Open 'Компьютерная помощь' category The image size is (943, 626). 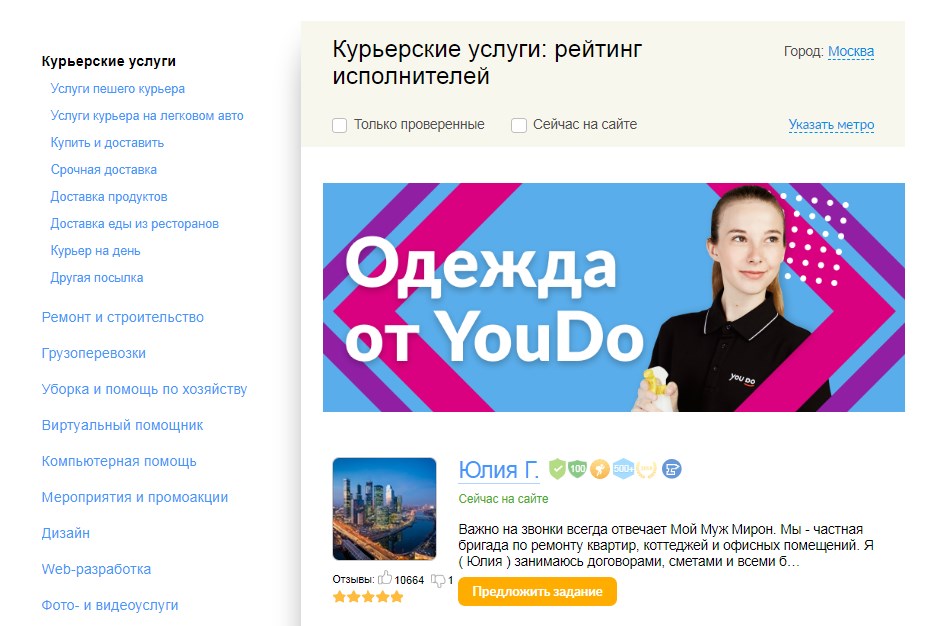tap(119, 461)
